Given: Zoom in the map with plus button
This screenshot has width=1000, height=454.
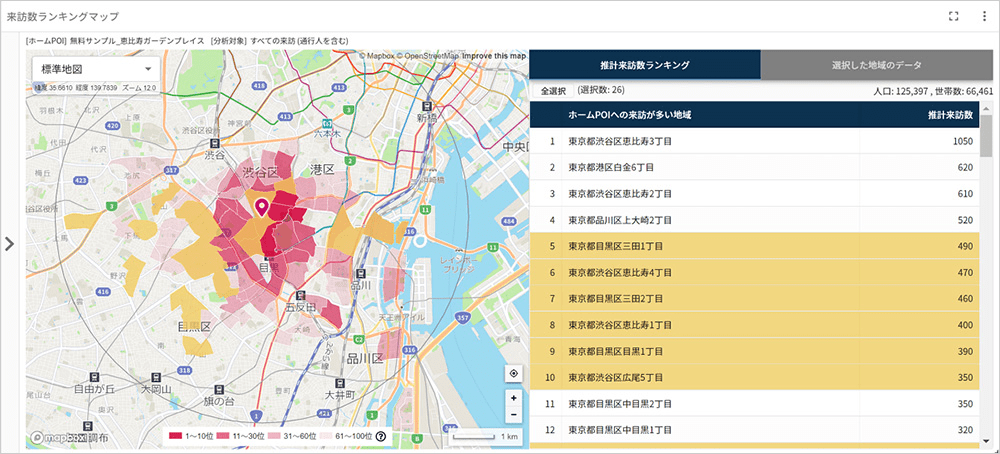Looking at the screenshot, I should [x=513, y=398].
